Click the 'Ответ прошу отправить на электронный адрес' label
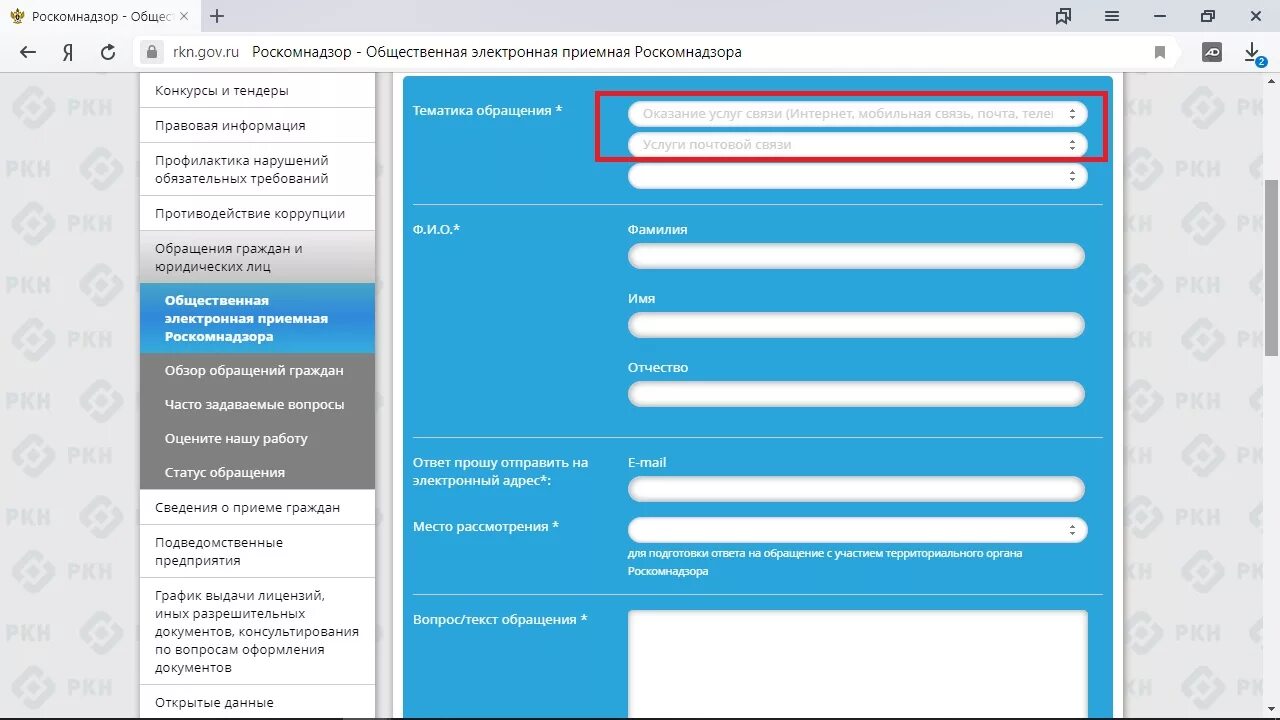Screen dimensions: 1280x720 point(500,471)
